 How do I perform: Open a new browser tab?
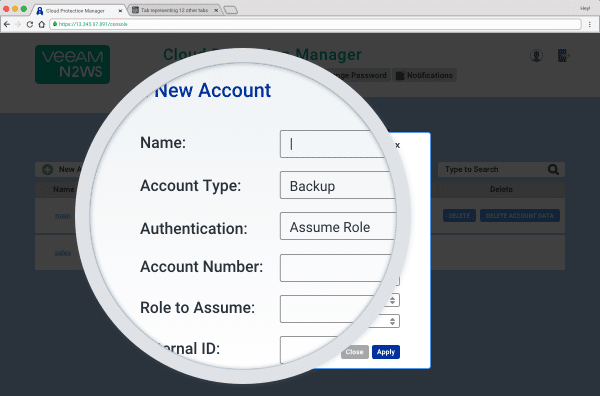[x=231, y=10]
